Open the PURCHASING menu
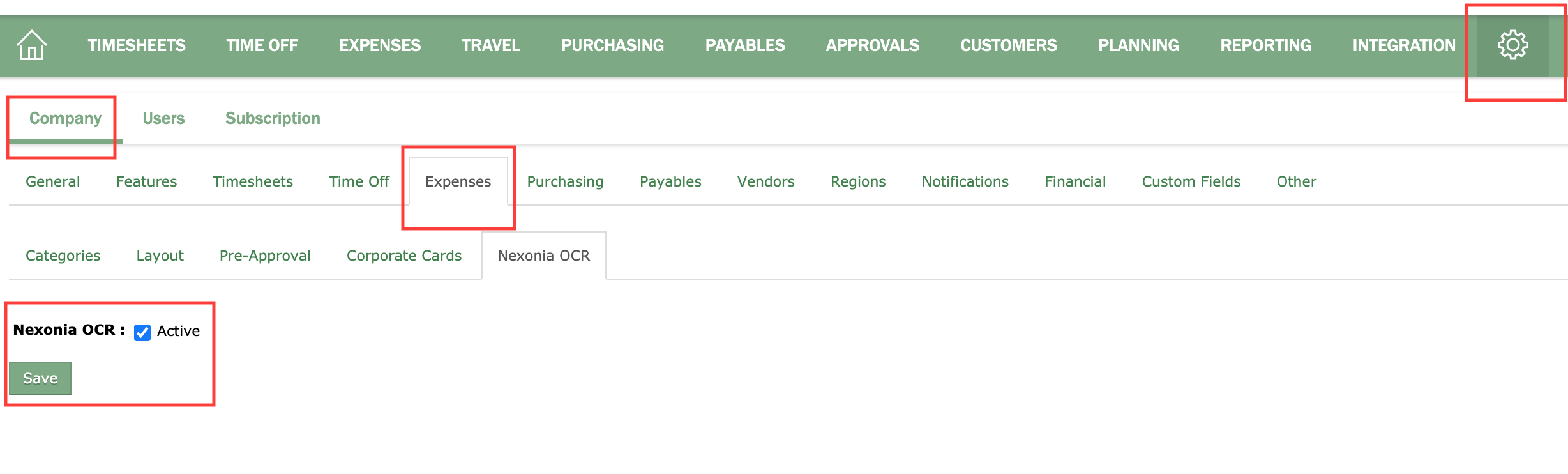This screenshot has width=1568, height=474. pos(613,45)
